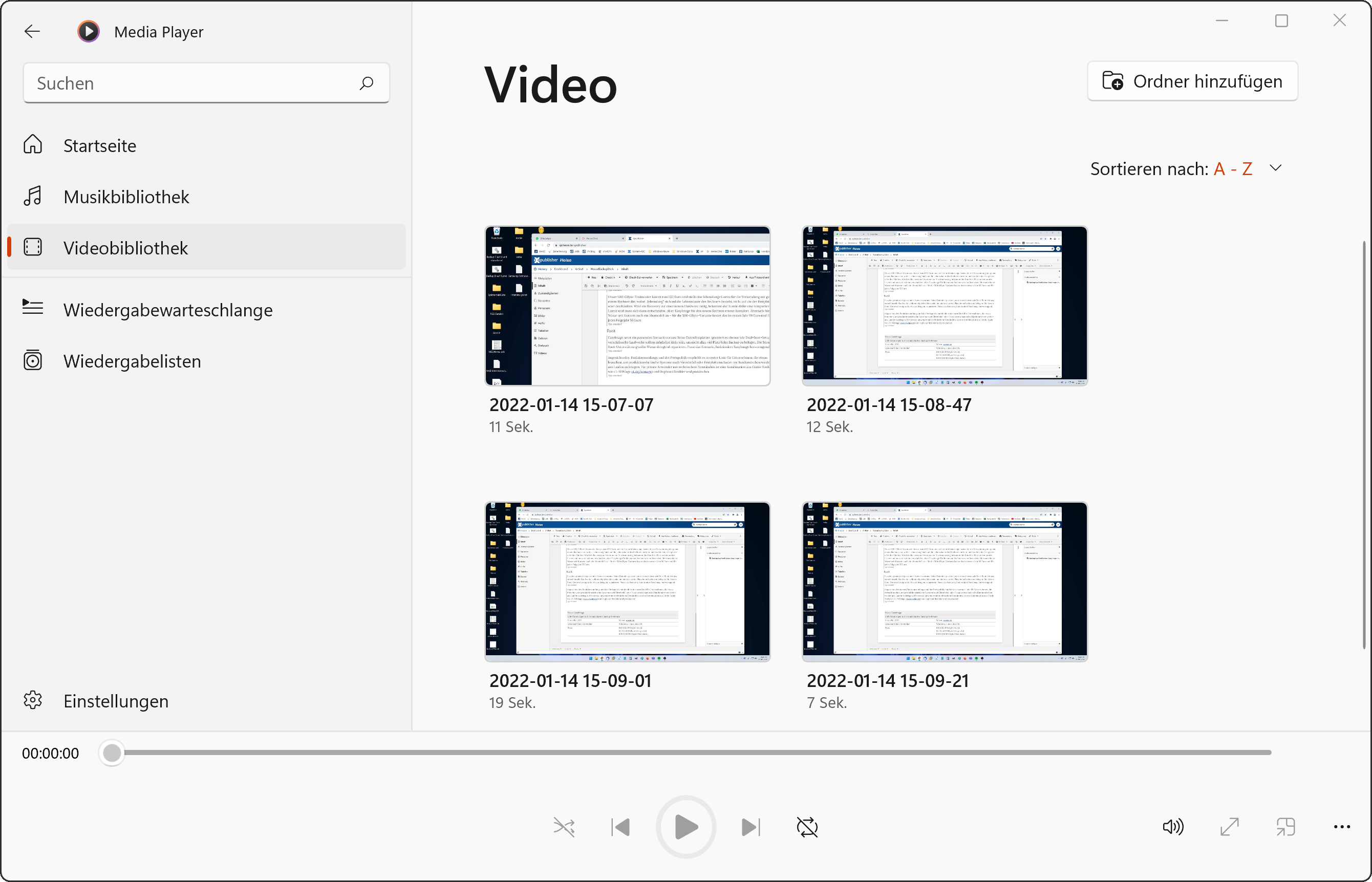Open the more options ellipsis menu
The image size is (1372, 882).
click(x=1342, y=827)
